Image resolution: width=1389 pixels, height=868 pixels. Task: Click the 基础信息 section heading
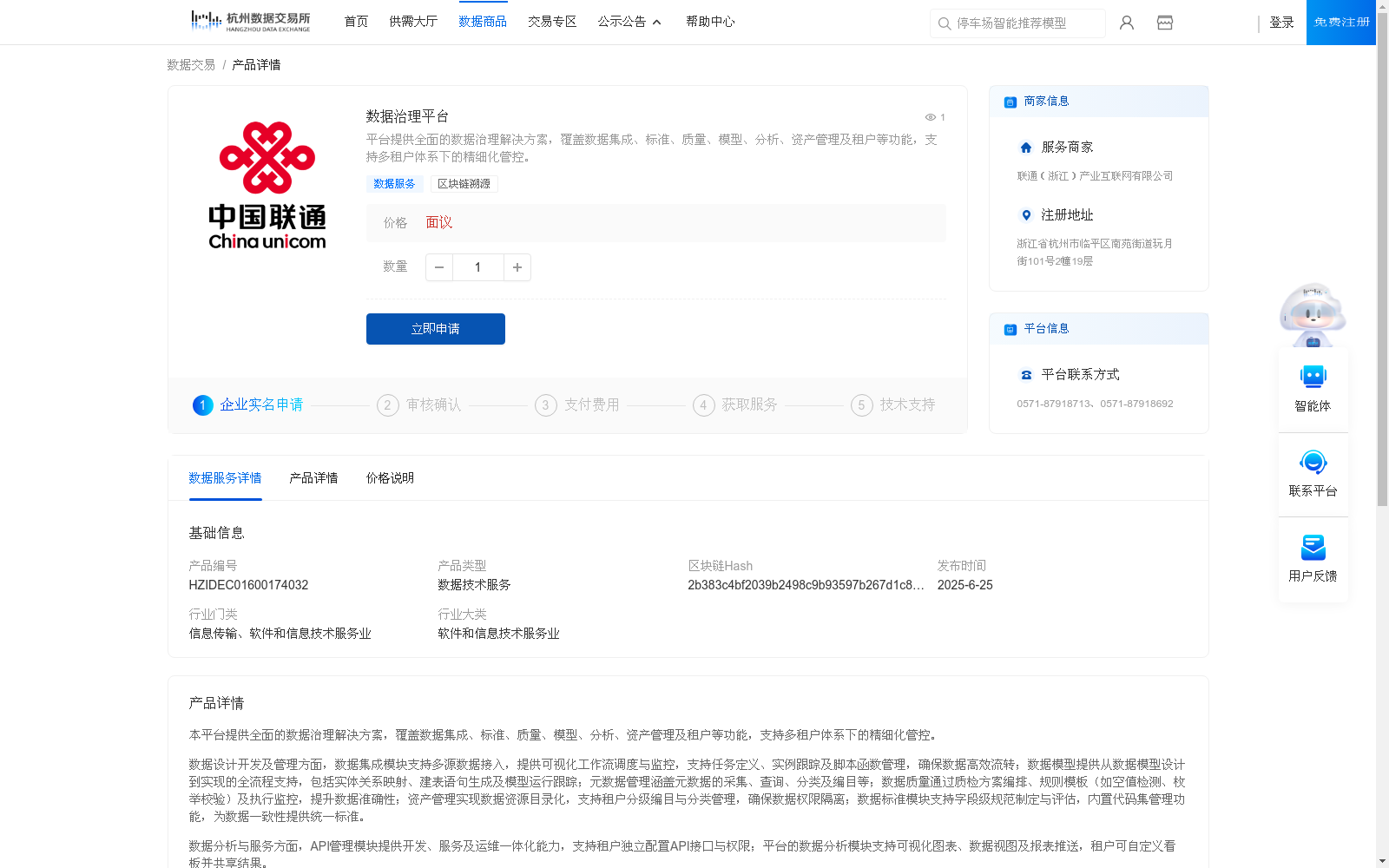click(216, 533)
